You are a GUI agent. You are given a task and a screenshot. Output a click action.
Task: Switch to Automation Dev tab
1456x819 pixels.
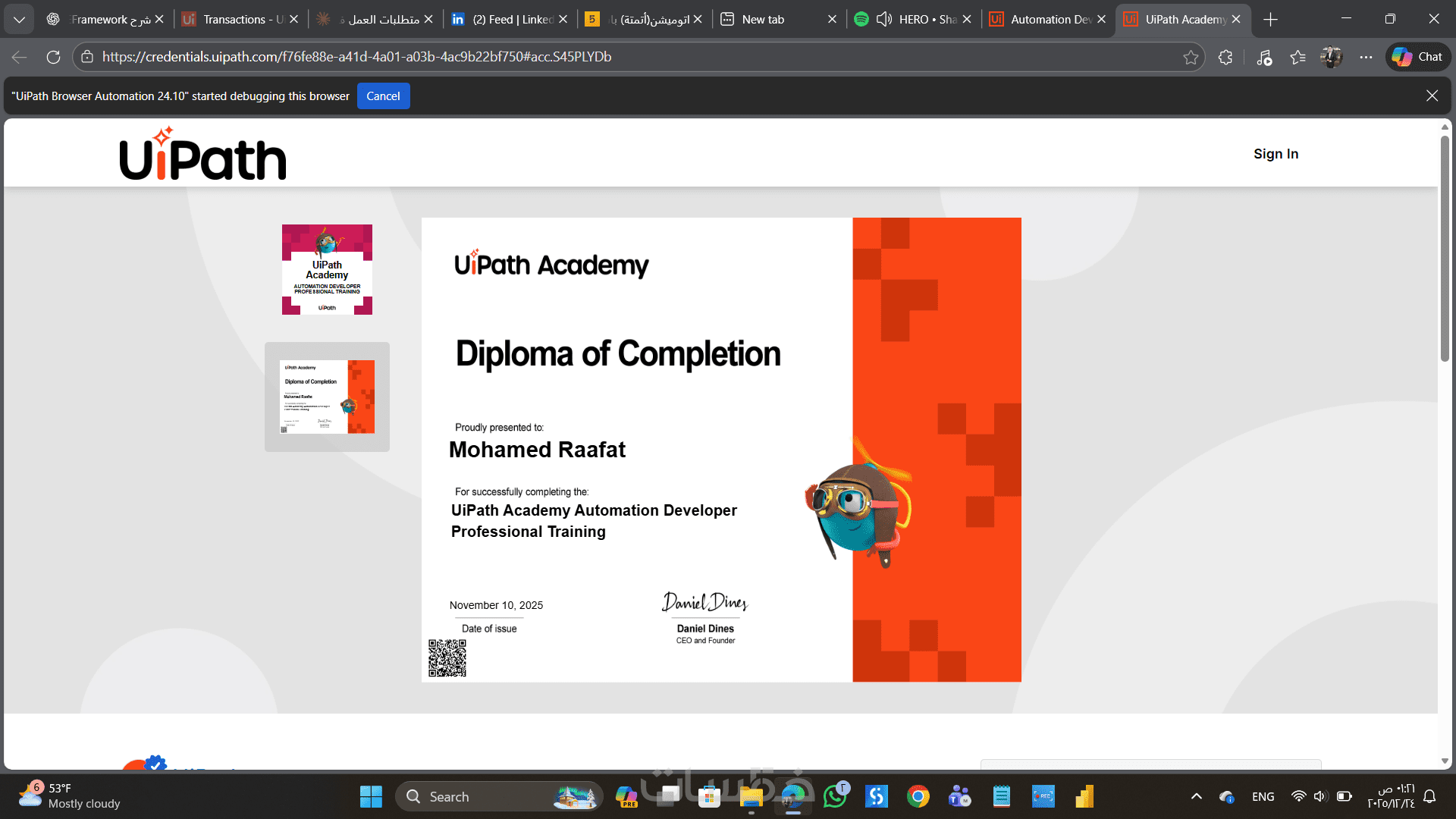coord(1043,19)
